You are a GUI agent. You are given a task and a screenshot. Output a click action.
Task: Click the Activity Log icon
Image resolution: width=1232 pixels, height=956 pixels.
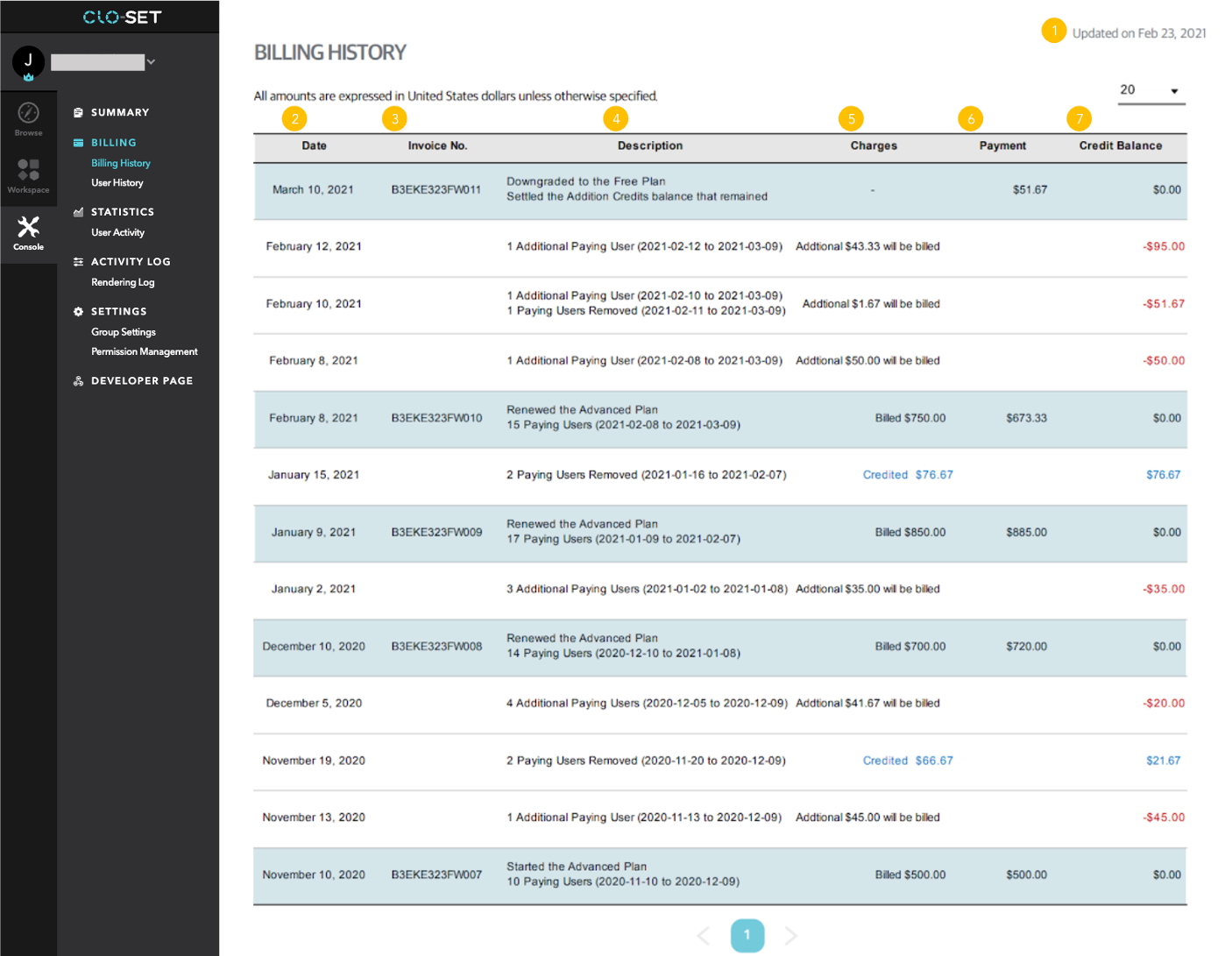coord(78,262)
